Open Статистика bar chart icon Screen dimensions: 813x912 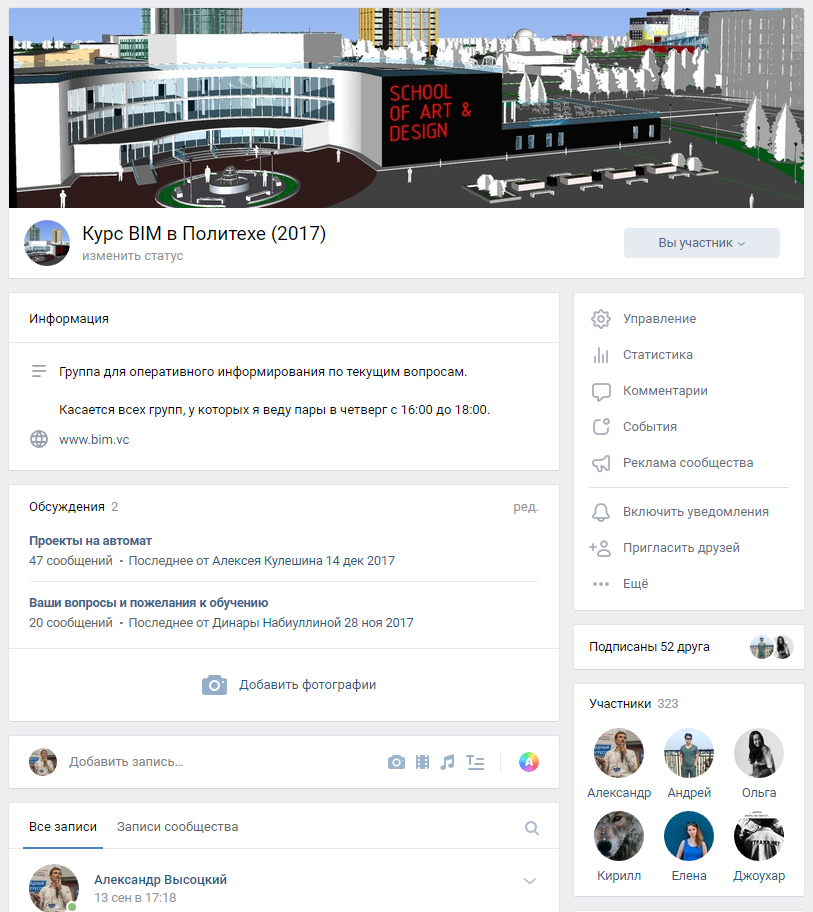(601, 355)
